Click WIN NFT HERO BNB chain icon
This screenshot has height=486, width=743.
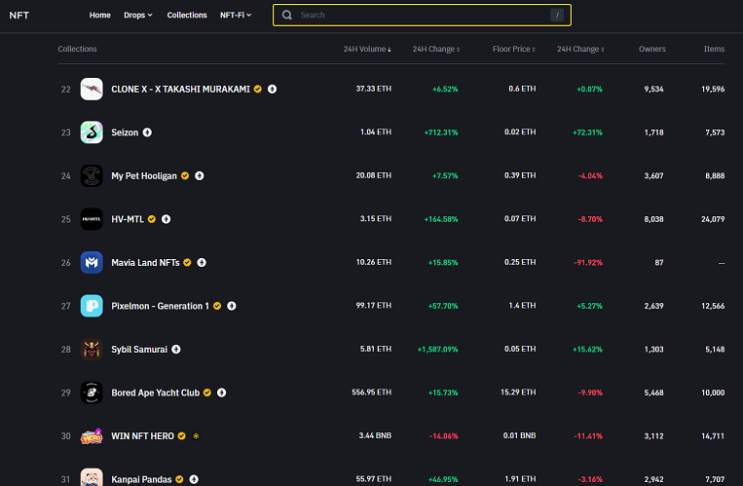point(196,436)
